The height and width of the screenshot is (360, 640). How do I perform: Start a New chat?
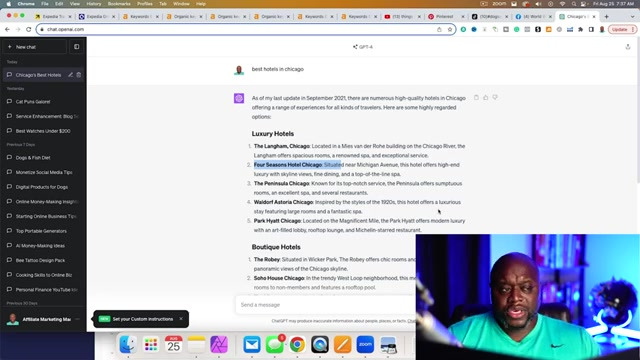click(34, 47)
